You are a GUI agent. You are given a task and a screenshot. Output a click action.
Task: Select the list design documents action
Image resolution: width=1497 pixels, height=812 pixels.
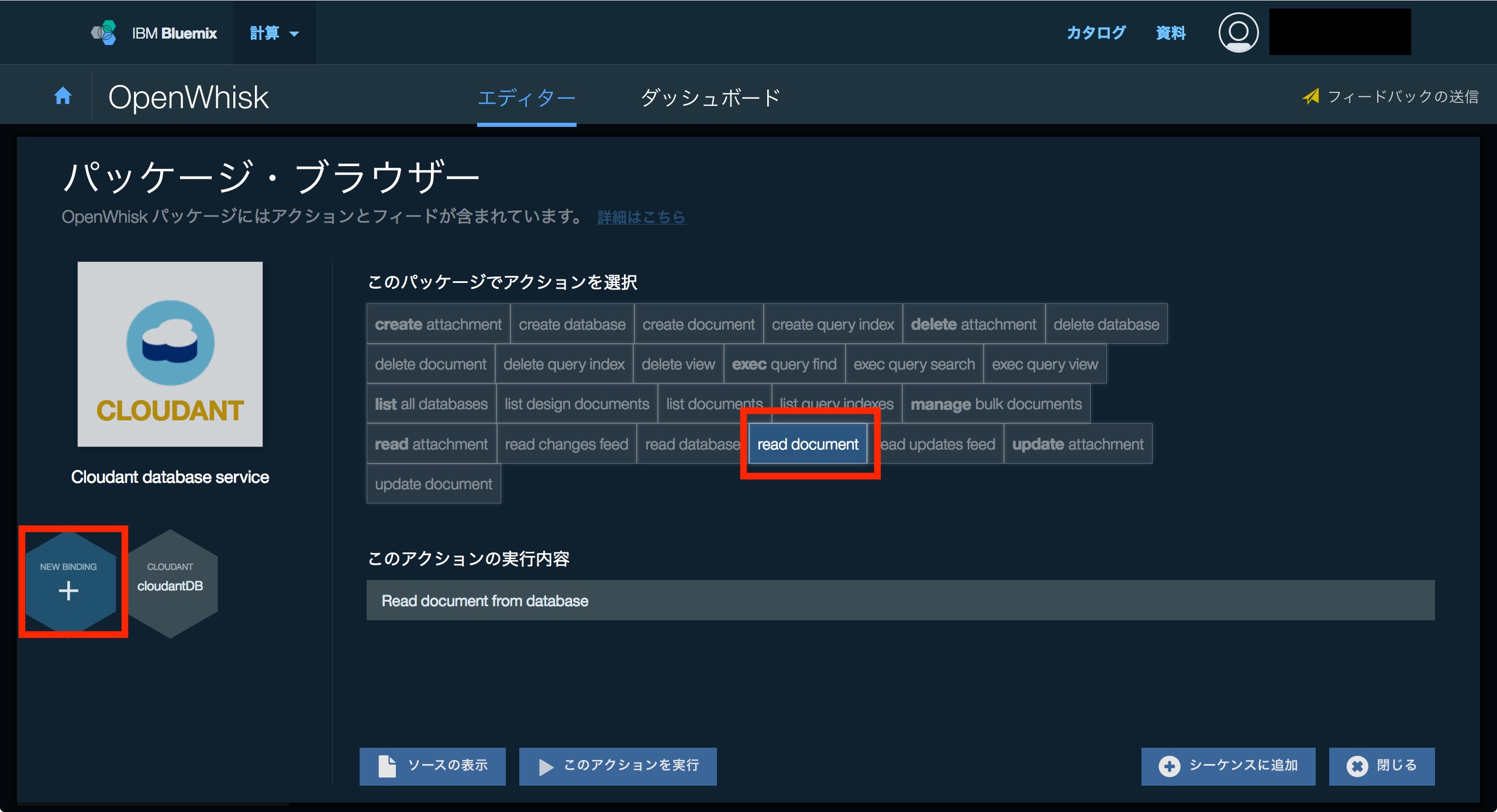tap(577, 403)
